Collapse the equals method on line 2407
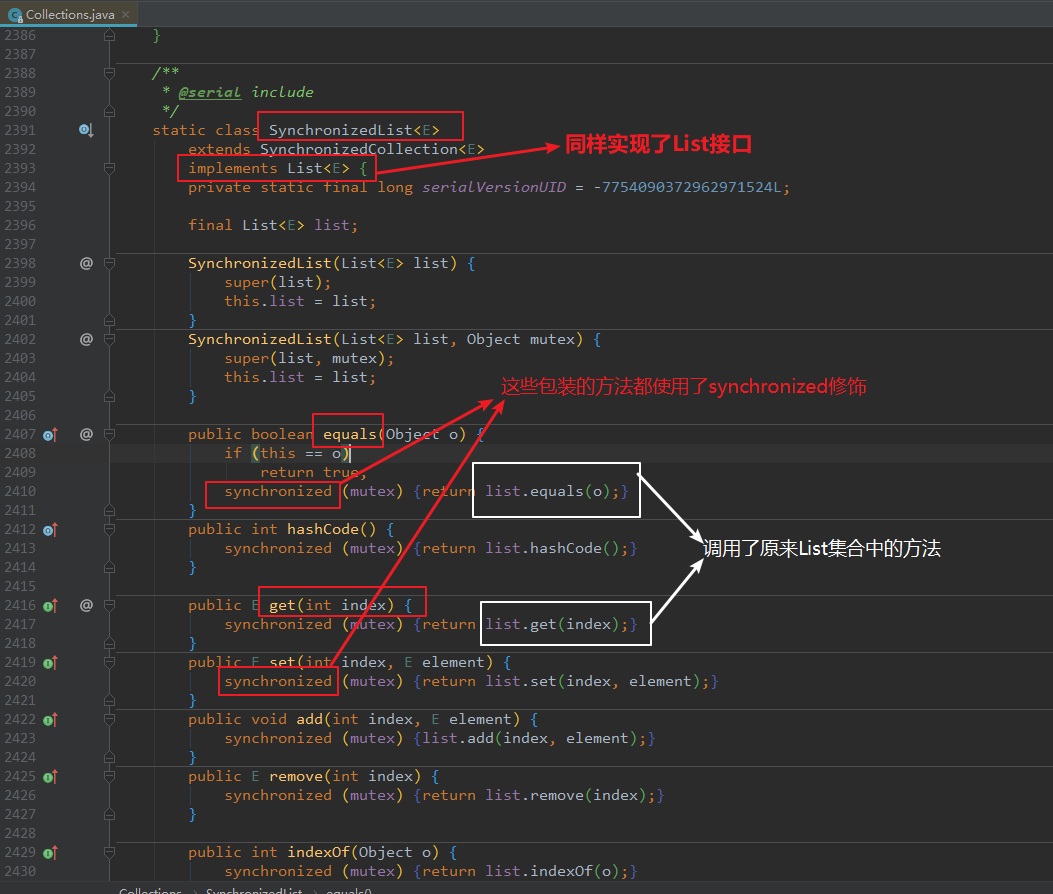Viewport: 1053px width, 894px height. point(109,435)
